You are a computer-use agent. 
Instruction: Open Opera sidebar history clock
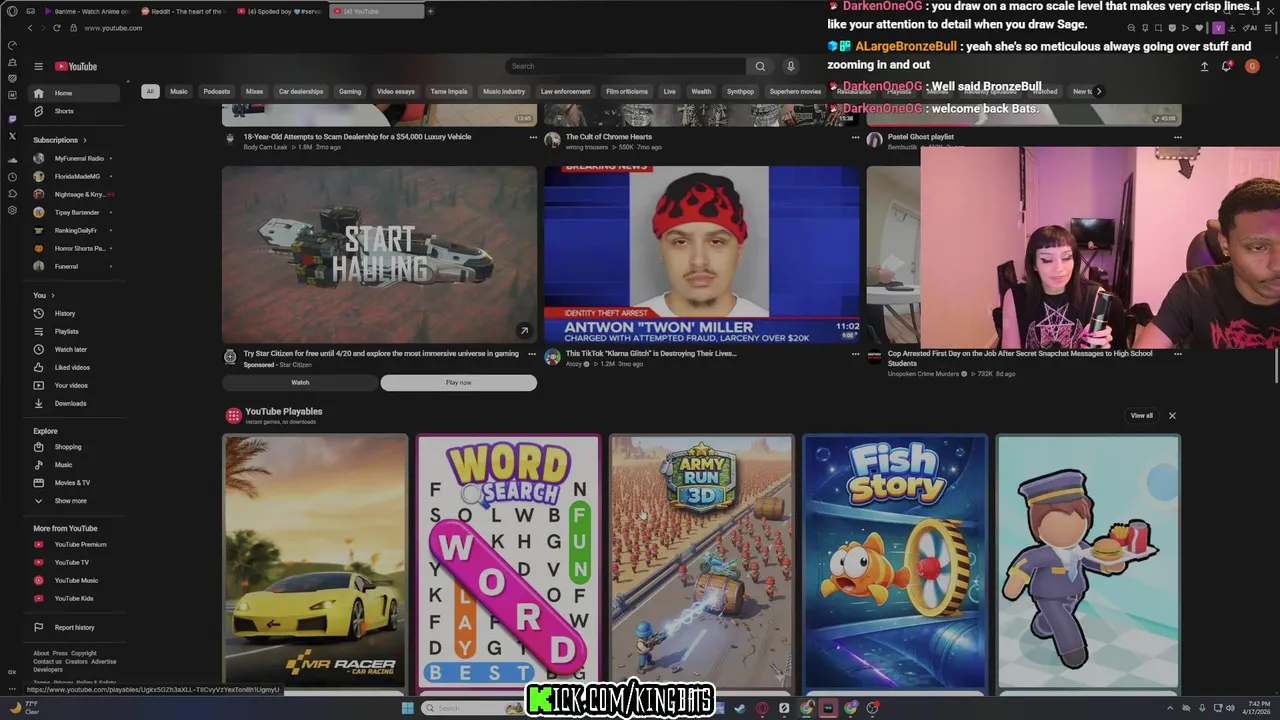coord(12,176)
